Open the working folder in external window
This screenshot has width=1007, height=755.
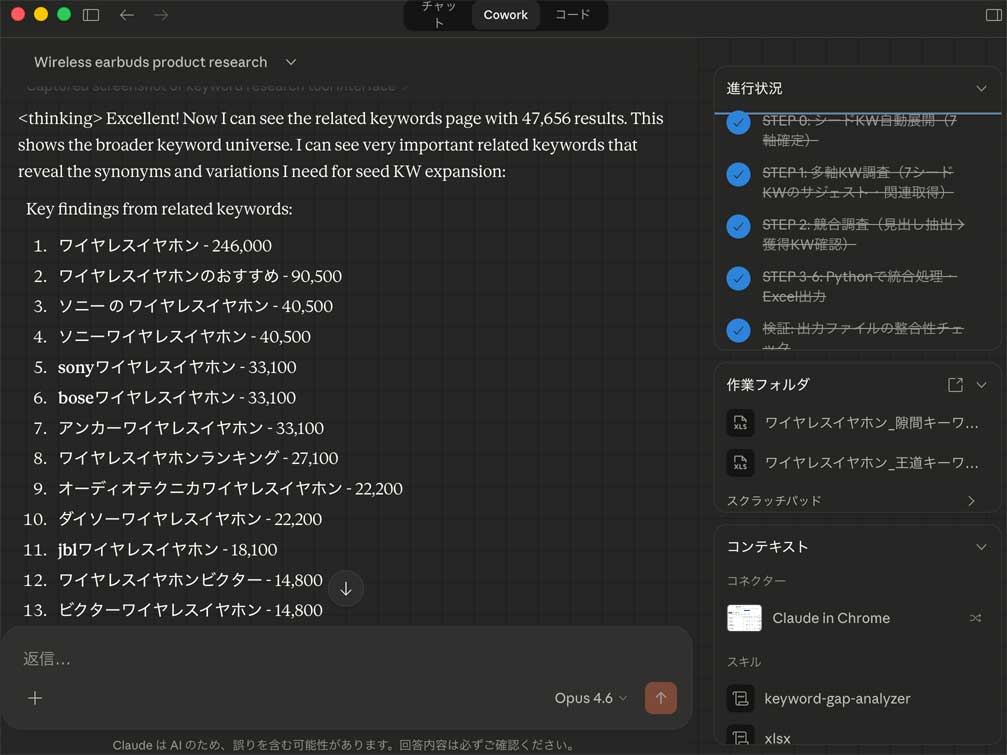(955, 385)
